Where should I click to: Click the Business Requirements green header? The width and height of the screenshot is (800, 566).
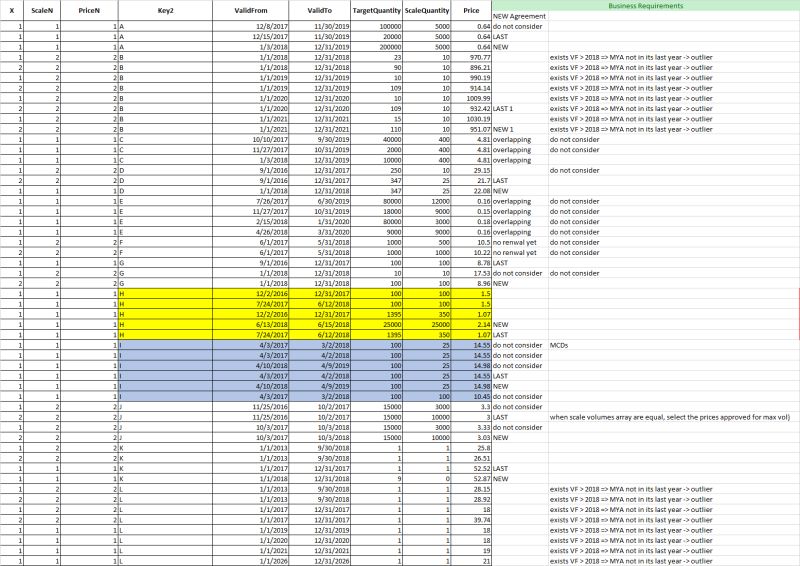(645, 6)
